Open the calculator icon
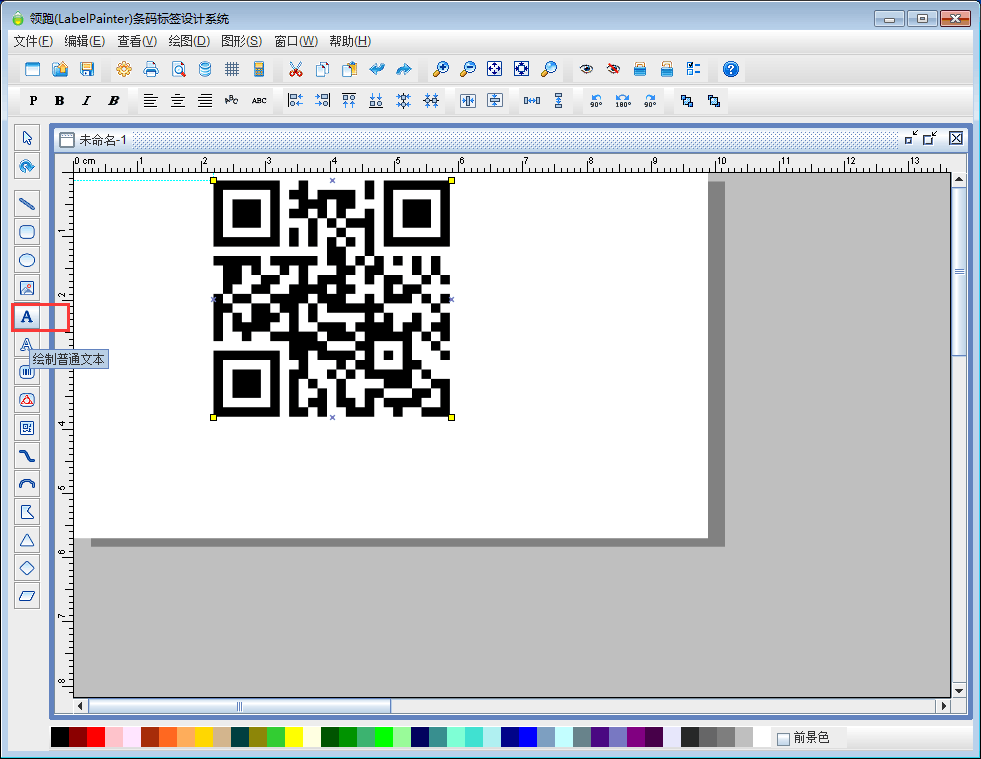The image size is (981, 759). tap(258, 69)
